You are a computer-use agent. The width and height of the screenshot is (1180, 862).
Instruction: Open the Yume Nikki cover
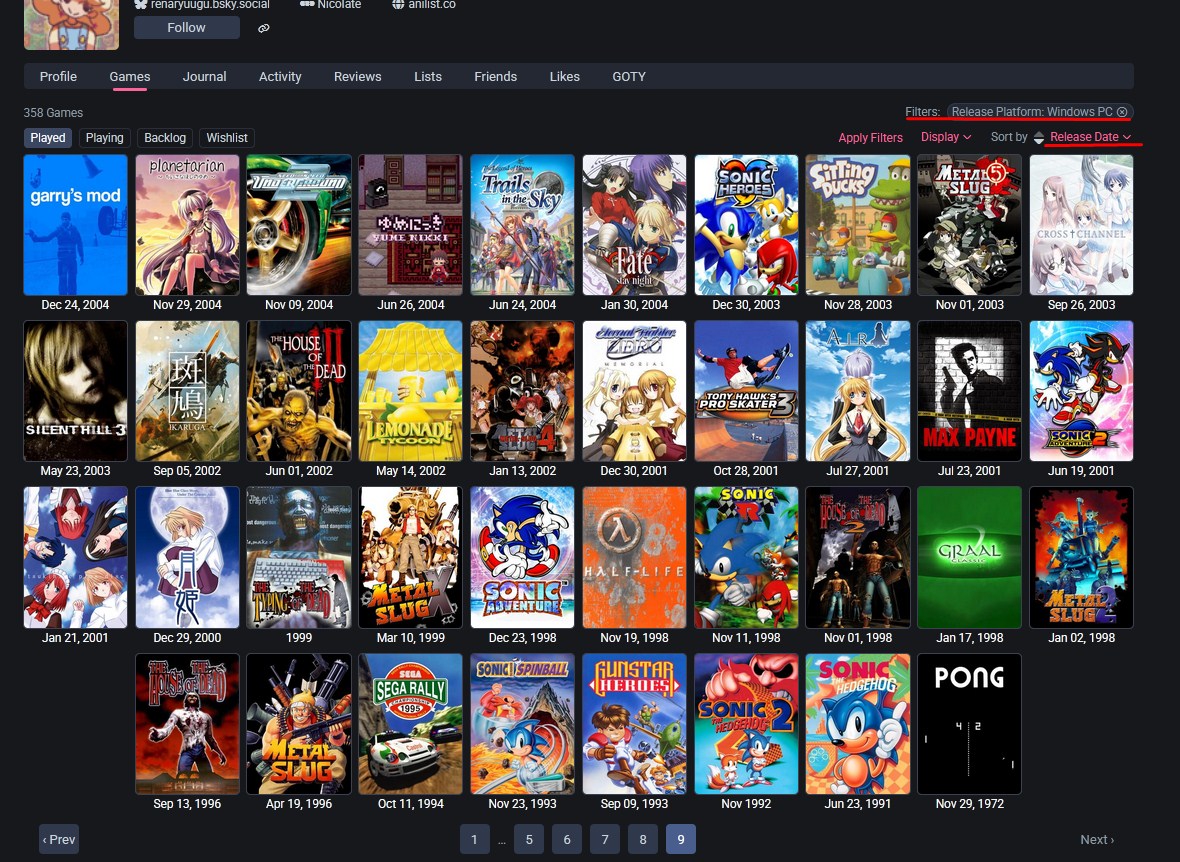coord(411,225)
